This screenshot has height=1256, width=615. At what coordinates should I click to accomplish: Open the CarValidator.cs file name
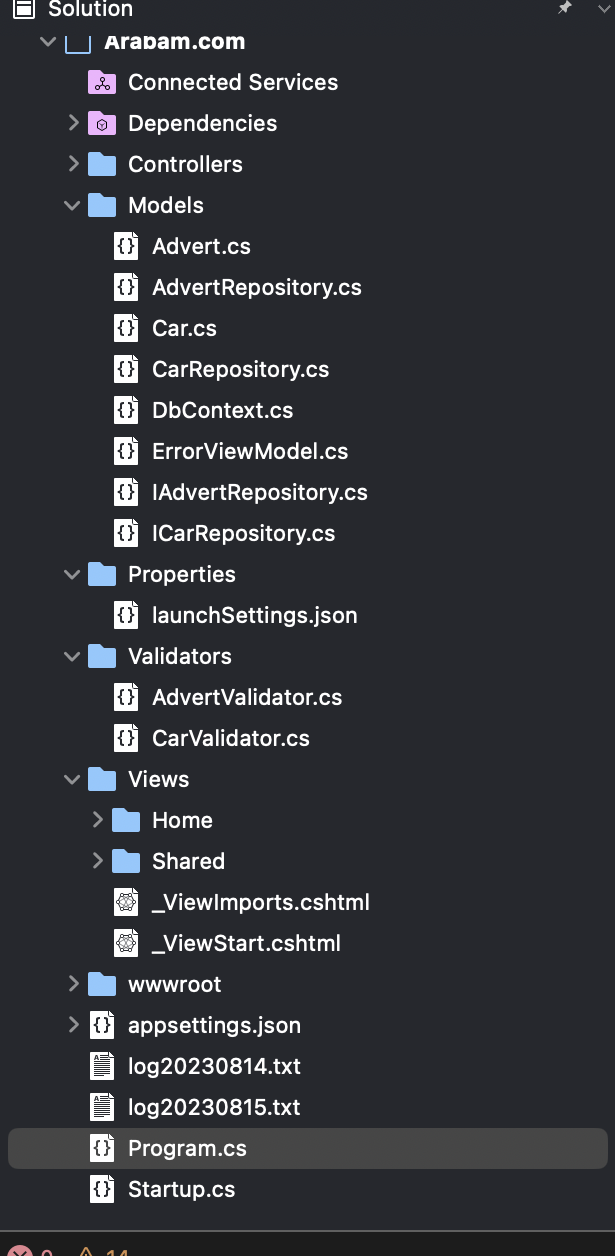click(x=231, y=738)
